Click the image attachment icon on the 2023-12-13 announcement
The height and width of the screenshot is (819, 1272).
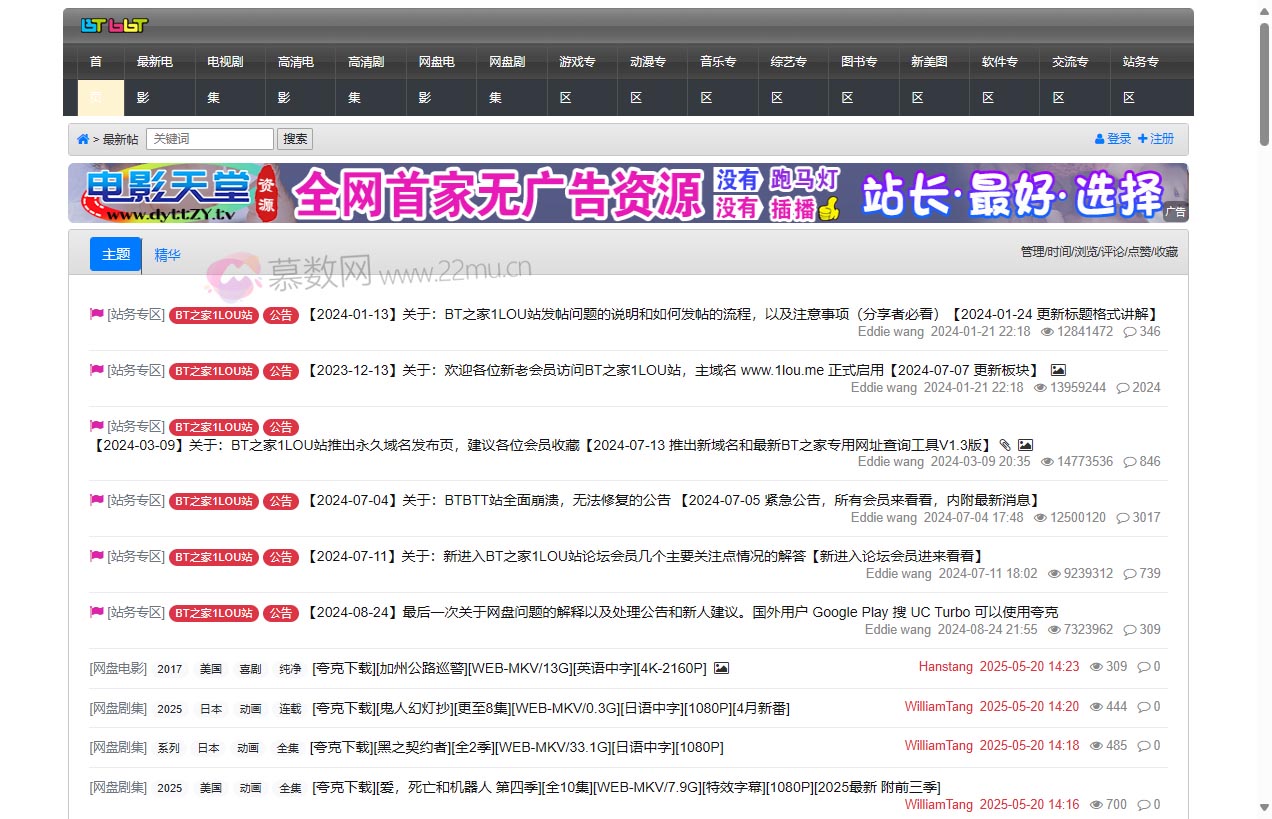[x=1058, y=369]
